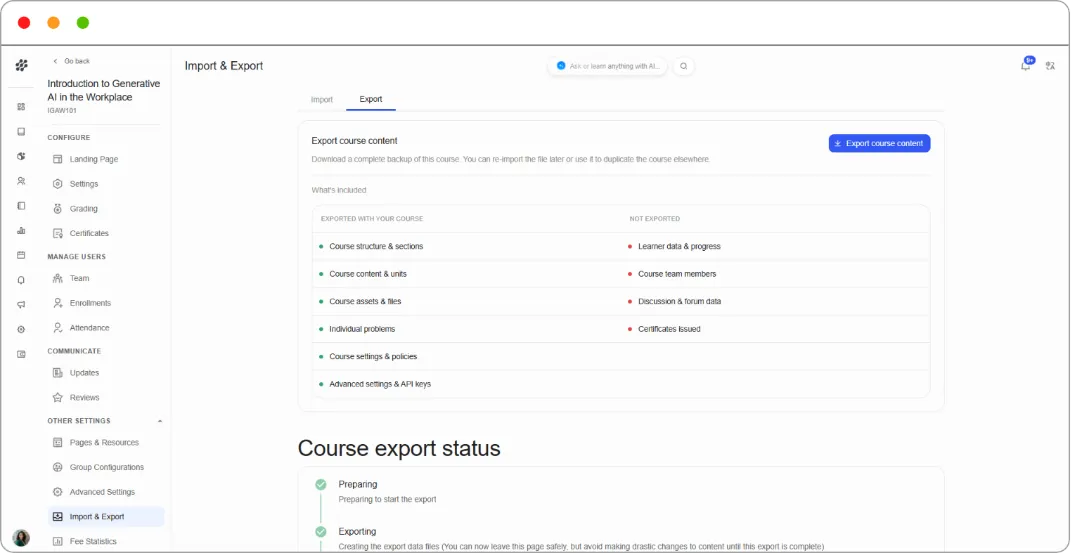Click the course code IGAW101

tap(60, 110)
